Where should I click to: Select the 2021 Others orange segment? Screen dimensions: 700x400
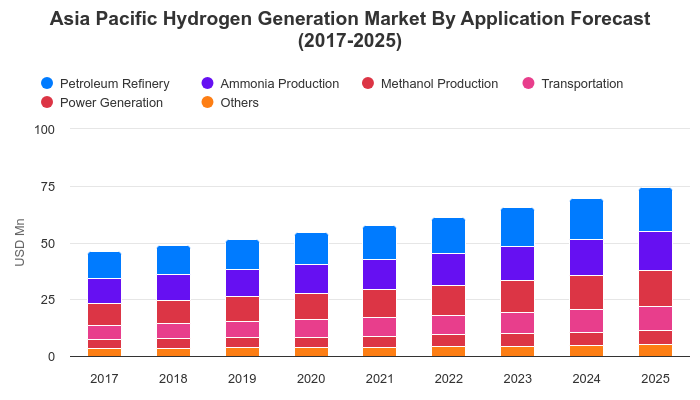[x=379, y=352]
